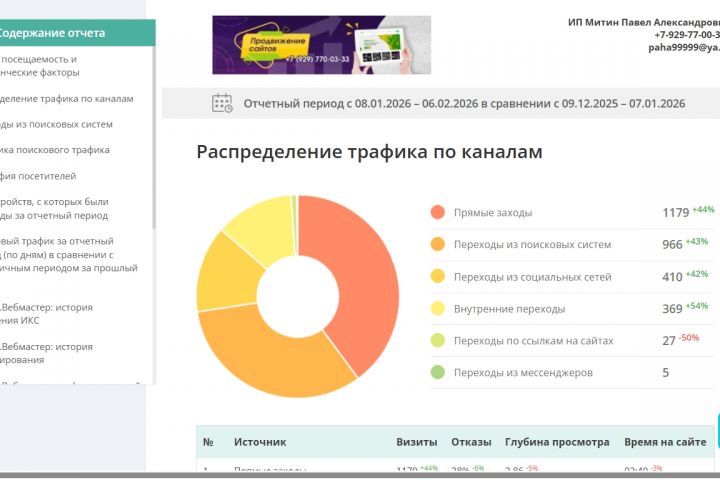Click the 'Источник' table column header

coord(260,442)
